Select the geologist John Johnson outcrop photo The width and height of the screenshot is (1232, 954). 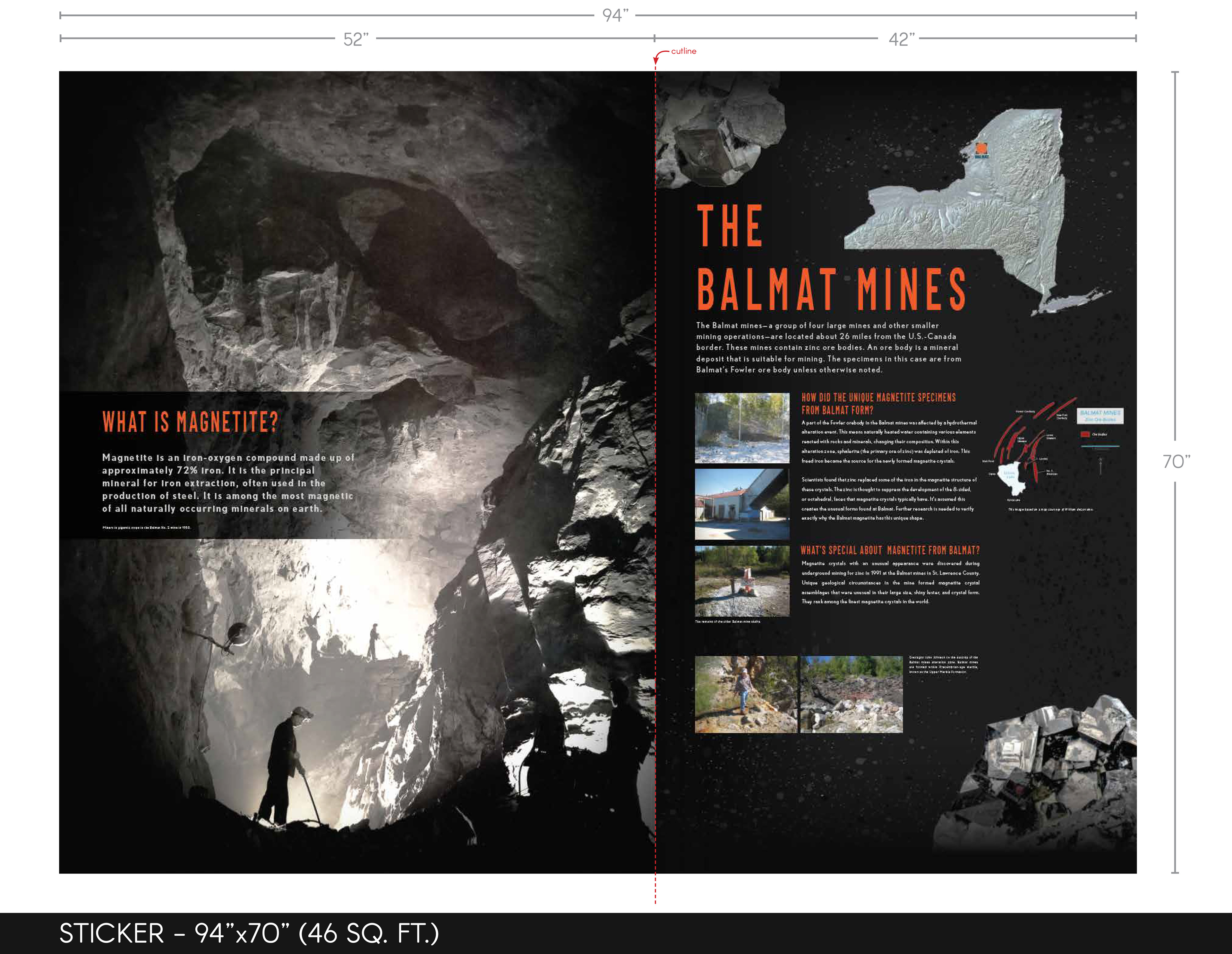click(x=746, y=694)
